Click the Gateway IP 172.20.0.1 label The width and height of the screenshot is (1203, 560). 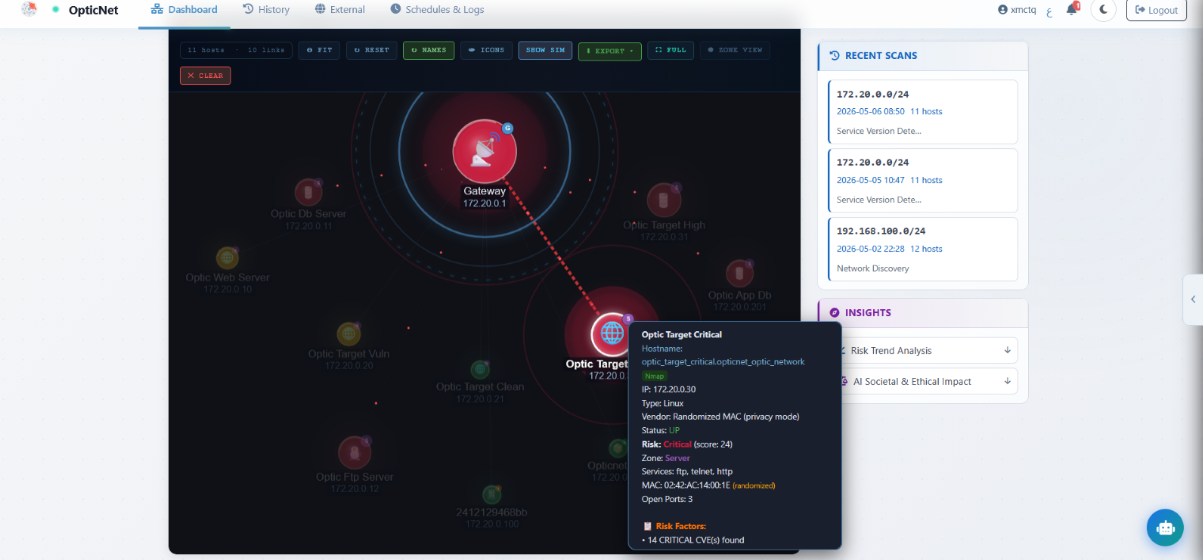(x=484, y=204)
